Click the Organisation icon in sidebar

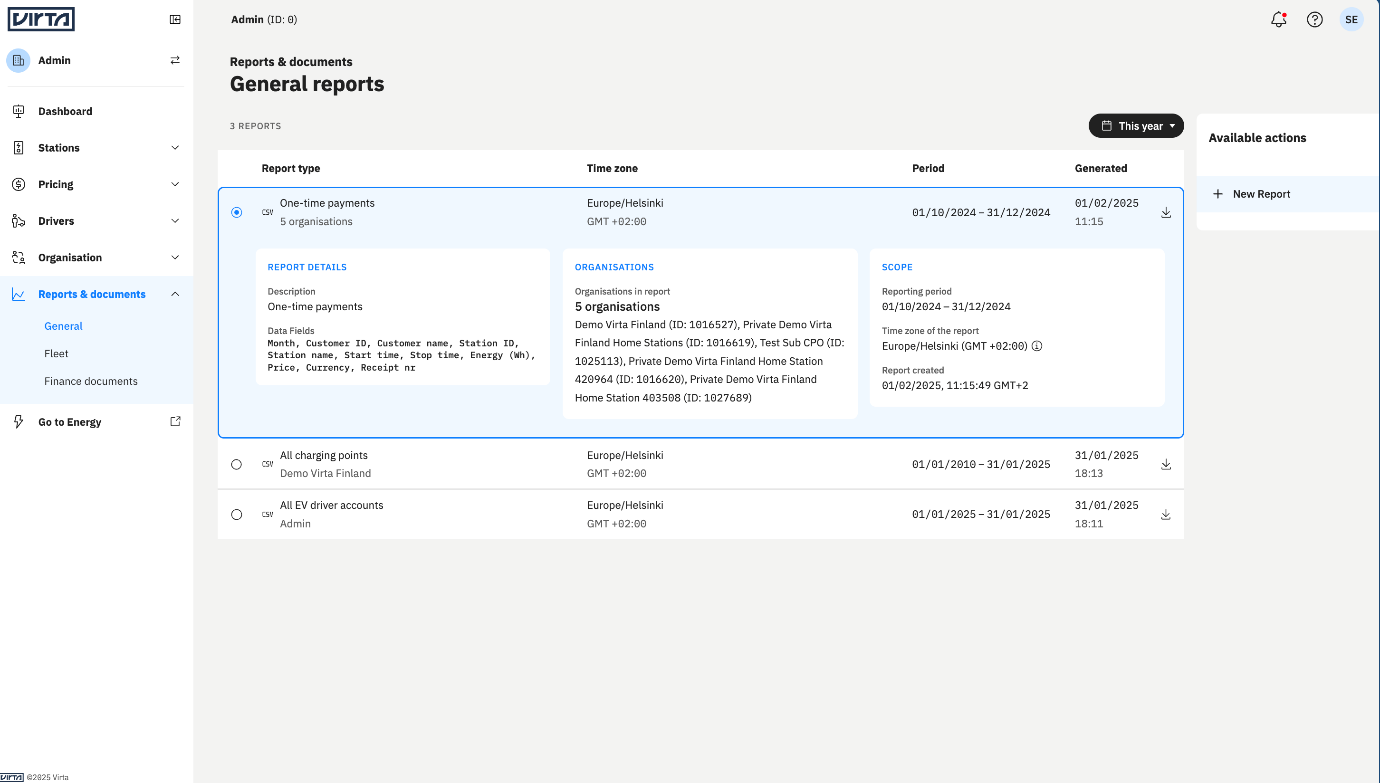coord(18,257)
